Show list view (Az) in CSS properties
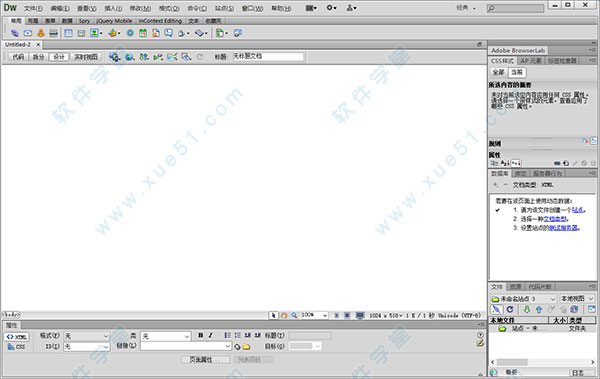This screenshot has width=600, height=379. pyautogui.click(x=505, y=163)
